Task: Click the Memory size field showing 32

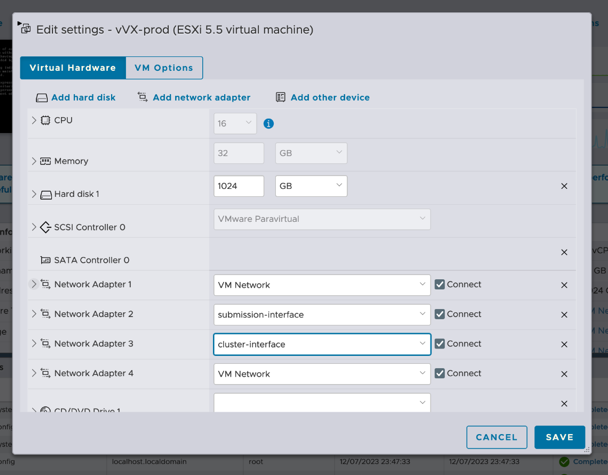Action: tap(239, 153)
